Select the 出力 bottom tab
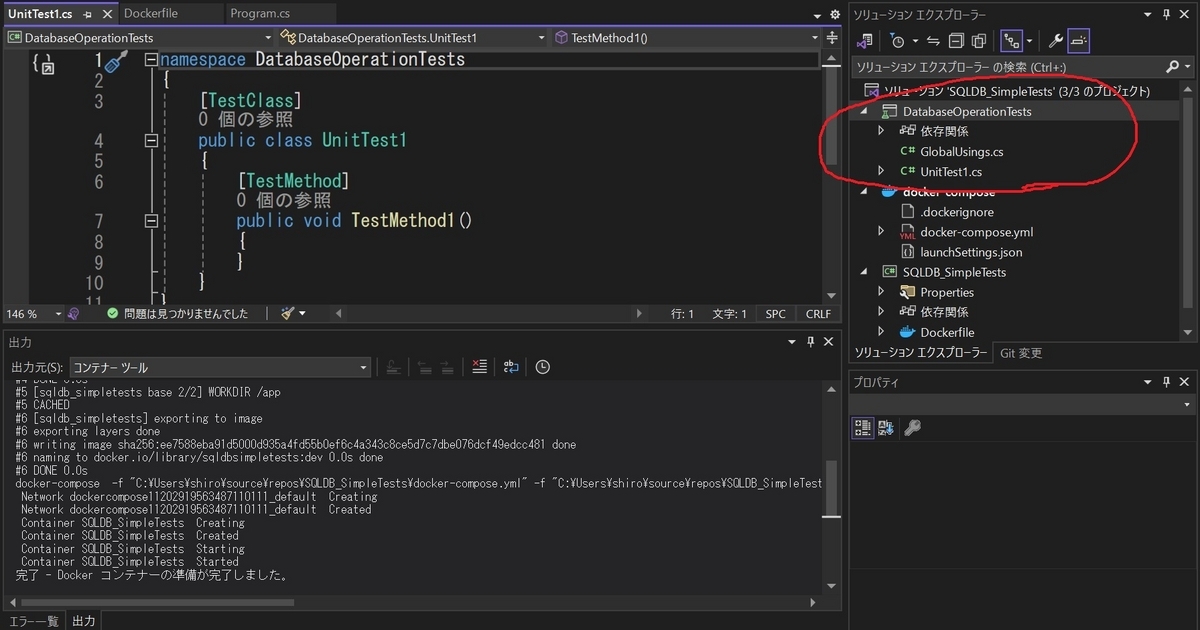The height and width of the screenshot is (630, 1200). (84, 621)
